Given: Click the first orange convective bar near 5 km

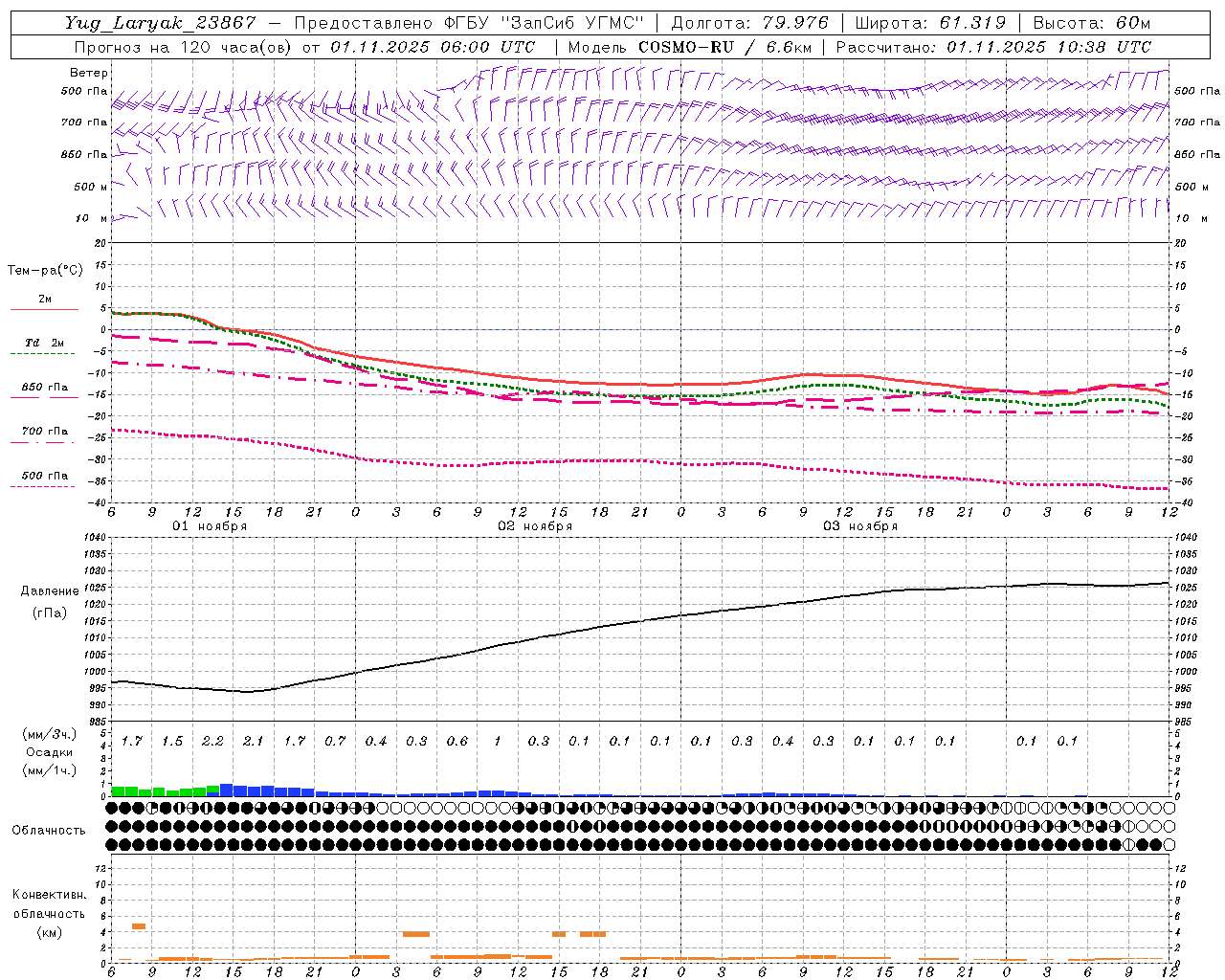Looking at the screenshot, I should (x=139, y=926).
